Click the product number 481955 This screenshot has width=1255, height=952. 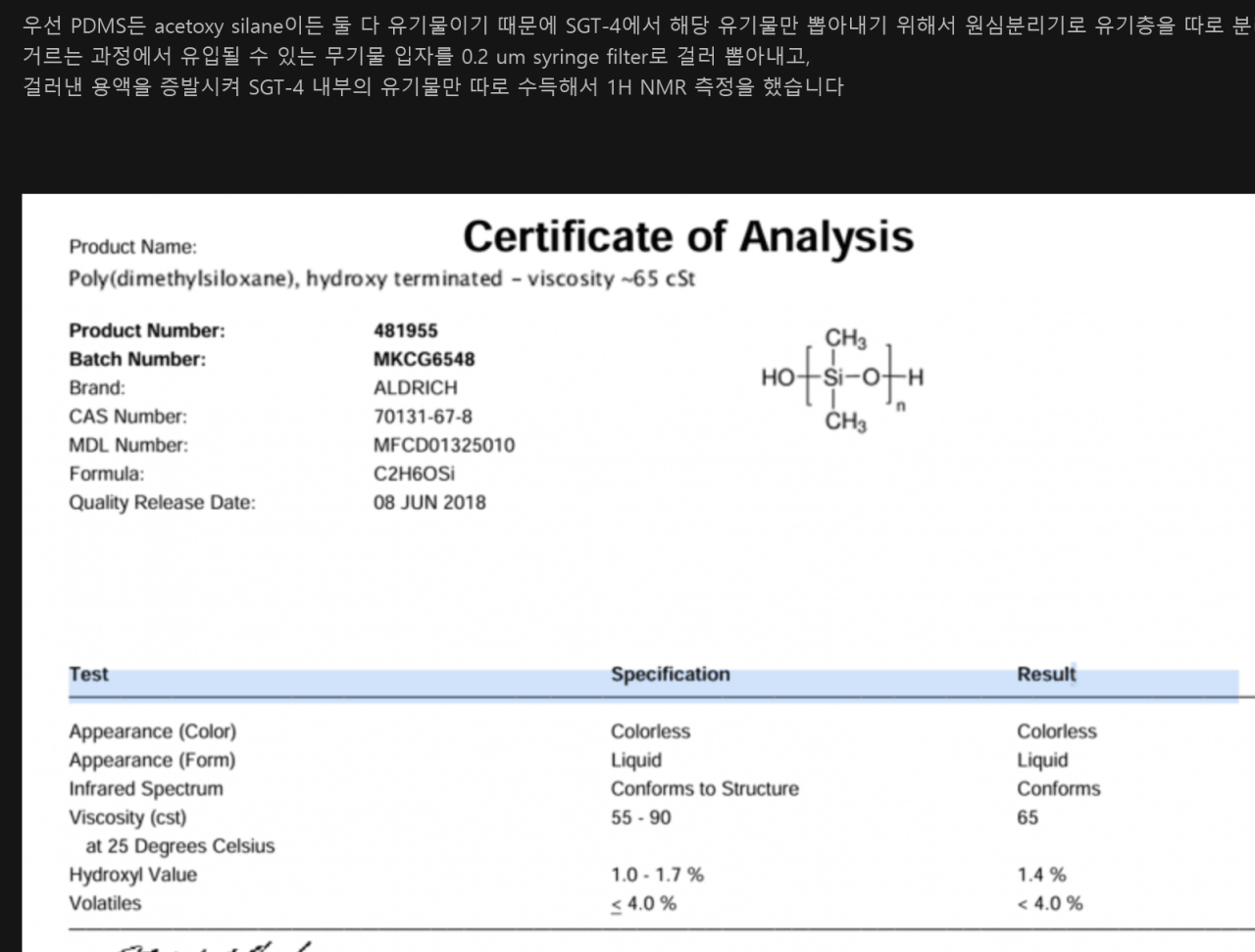point(405,330)
